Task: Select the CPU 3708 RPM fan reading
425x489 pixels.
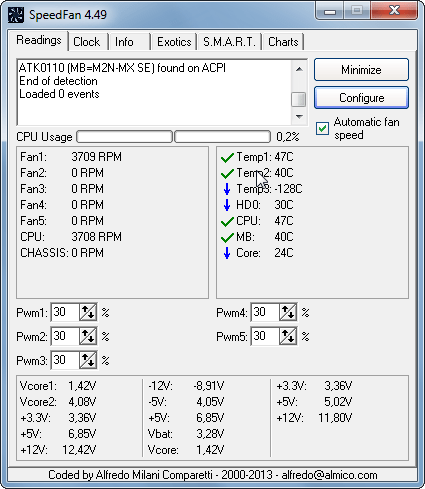Action: pos(71,237)
